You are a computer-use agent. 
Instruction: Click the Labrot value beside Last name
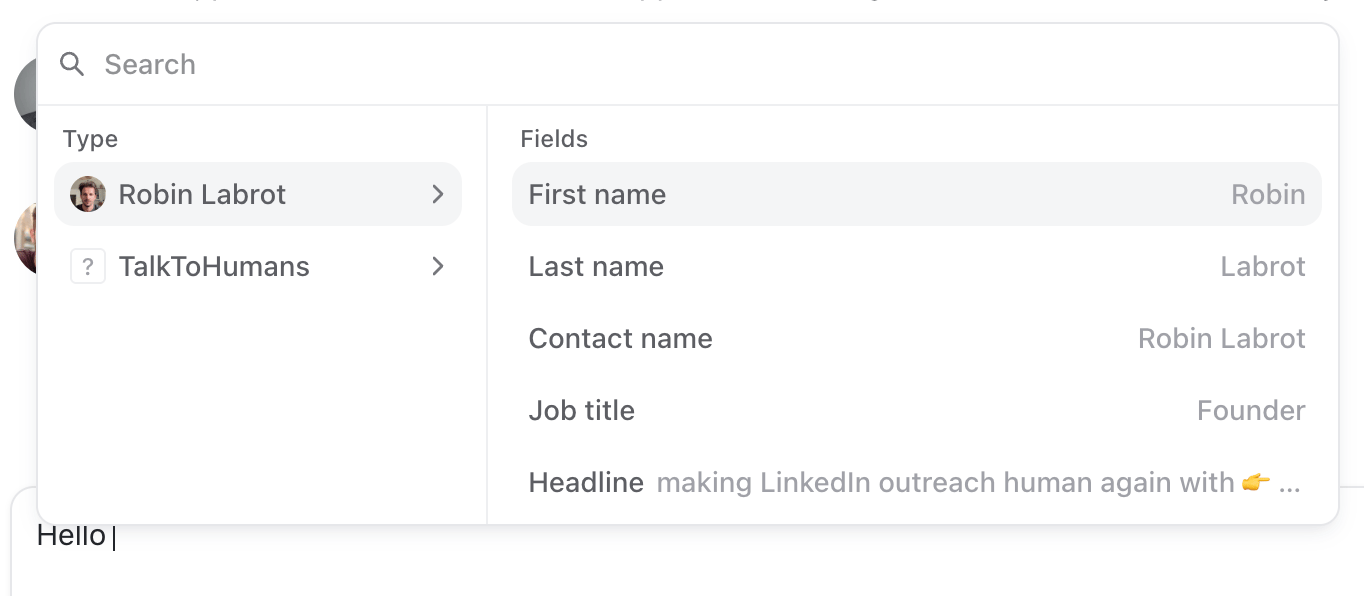[x=1263, y=266]
